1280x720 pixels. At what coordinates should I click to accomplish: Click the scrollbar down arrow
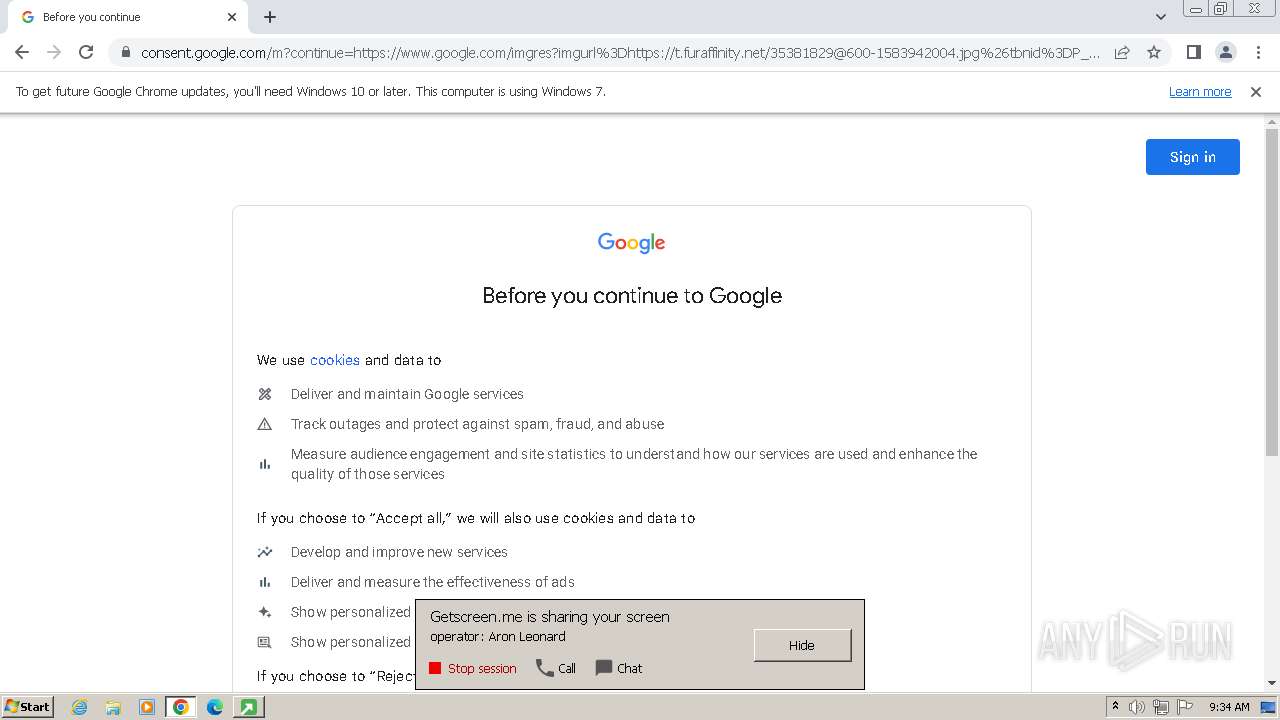tap(1272, 683)
